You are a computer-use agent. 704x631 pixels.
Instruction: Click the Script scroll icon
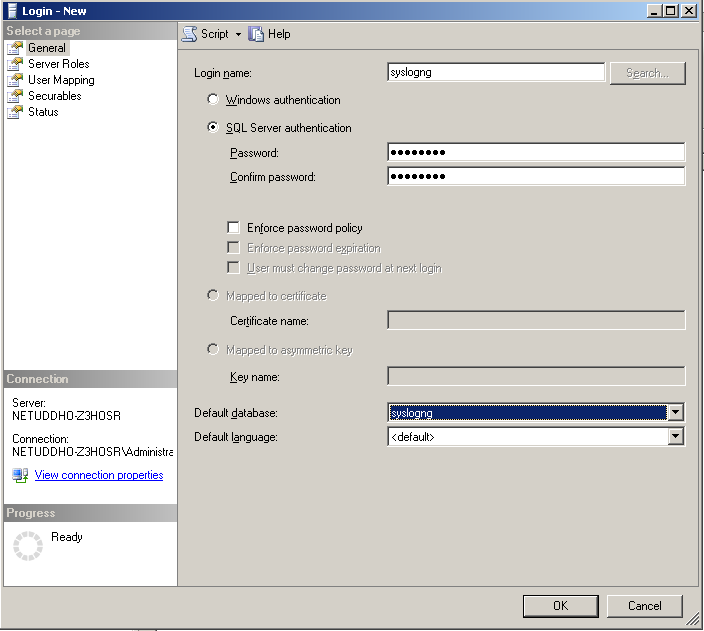[189, 34]
